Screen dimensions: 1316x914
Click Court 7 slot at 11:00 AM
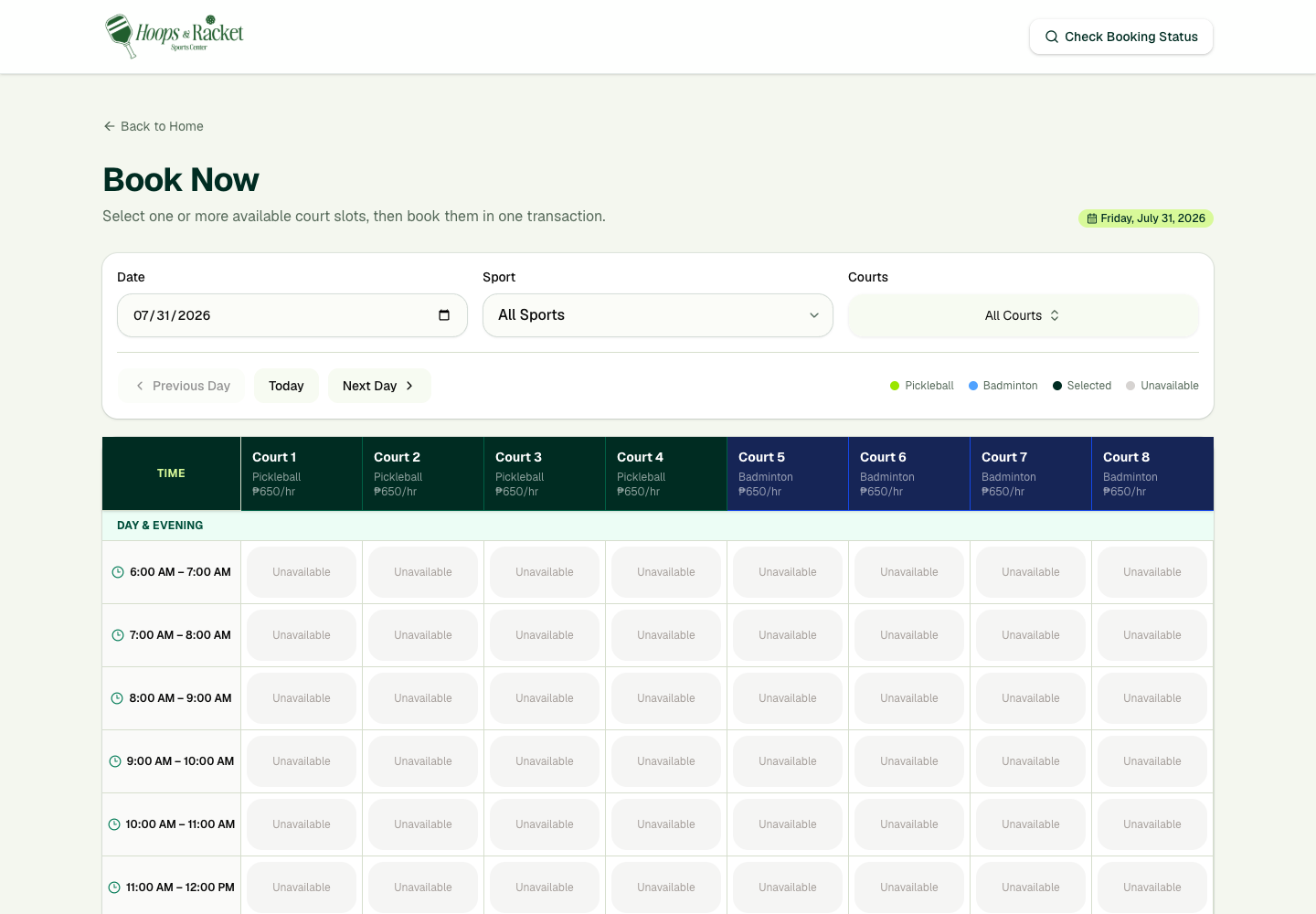coord(1031,887)
